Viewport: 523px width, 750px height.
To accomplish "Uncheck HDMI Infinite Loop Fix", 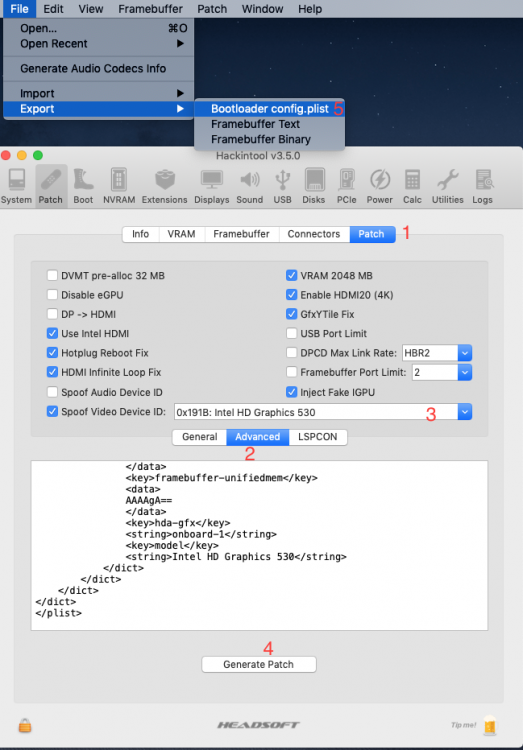I will point(52,372).
